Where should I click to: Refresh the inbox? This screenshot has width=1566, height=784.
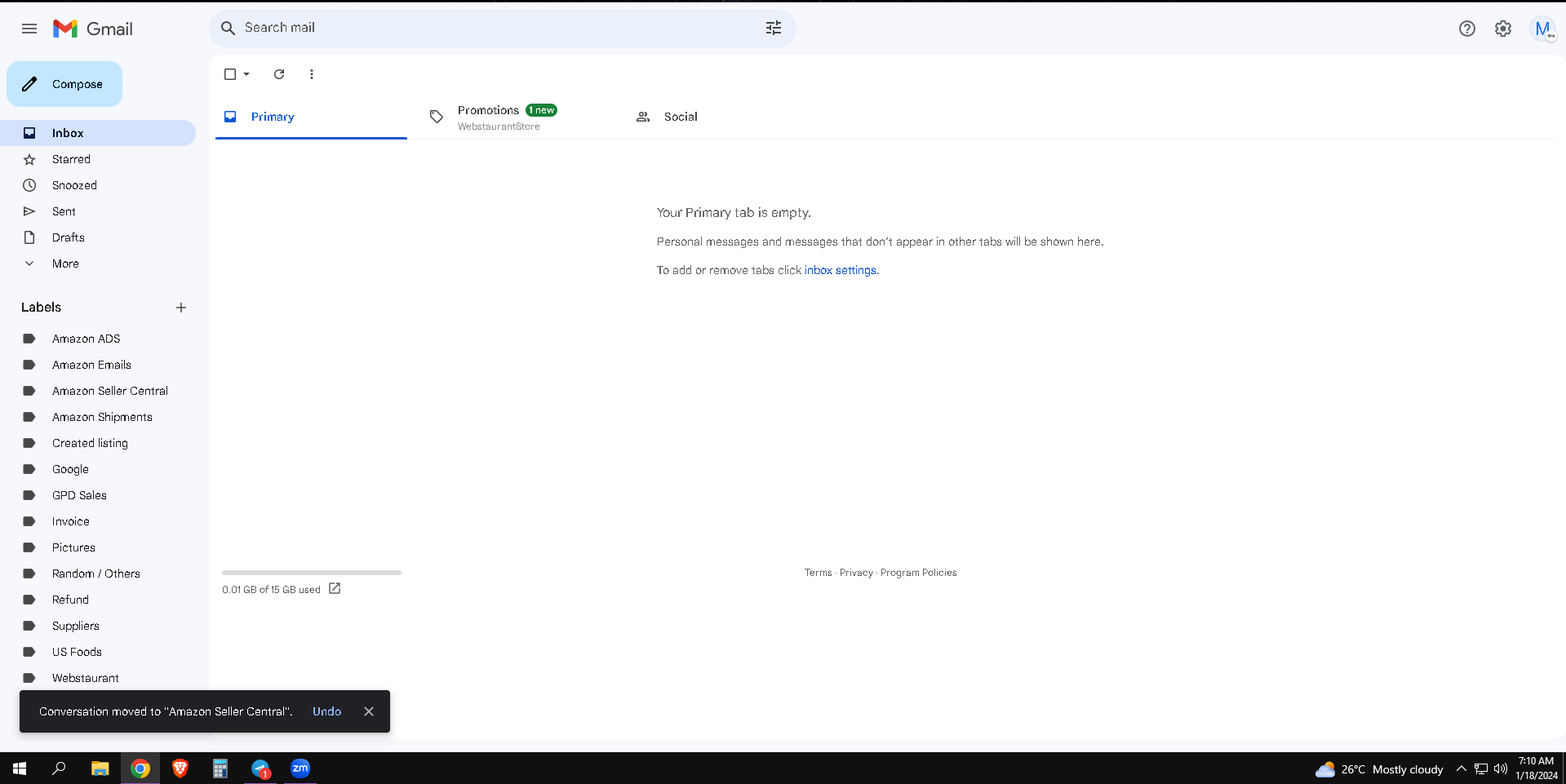pos(279,74)
